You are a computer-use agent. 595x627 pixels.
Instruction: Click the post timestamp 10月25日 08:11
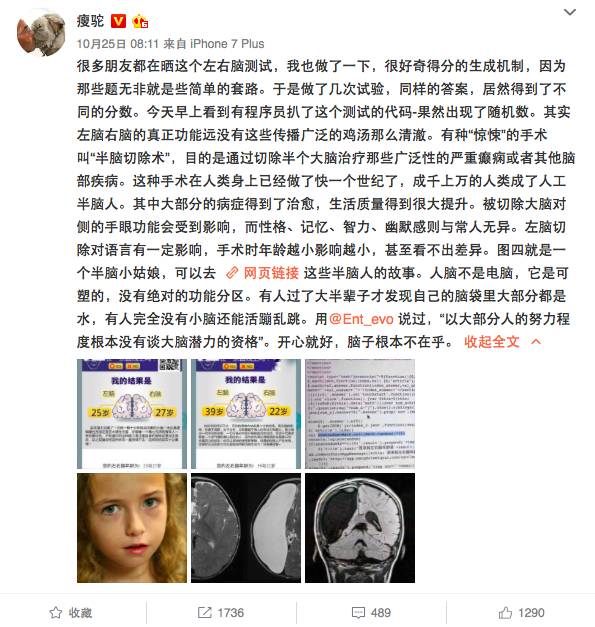coord(118,44)
